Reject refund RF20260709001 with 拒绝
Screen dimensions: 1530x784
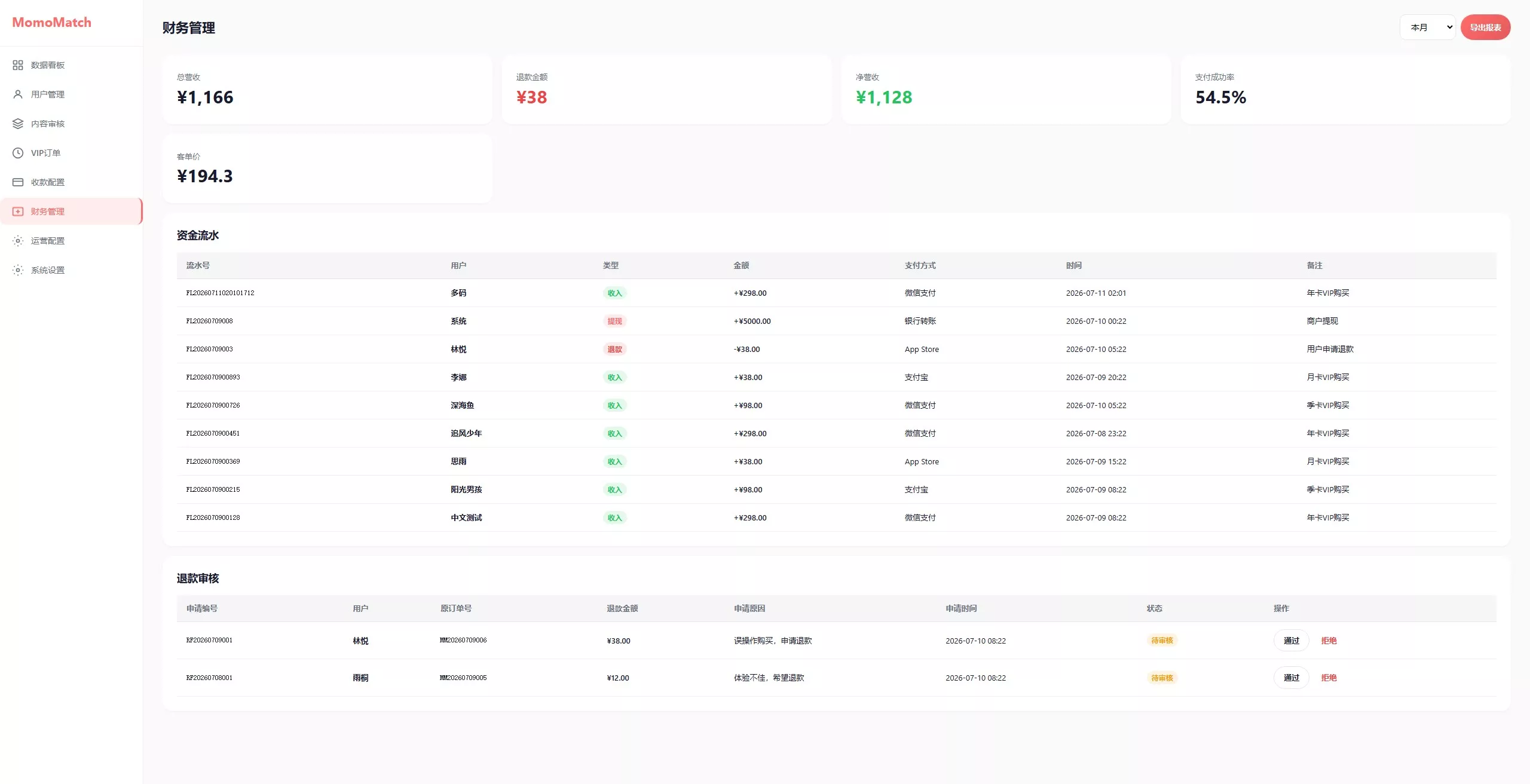point(1329,641)
